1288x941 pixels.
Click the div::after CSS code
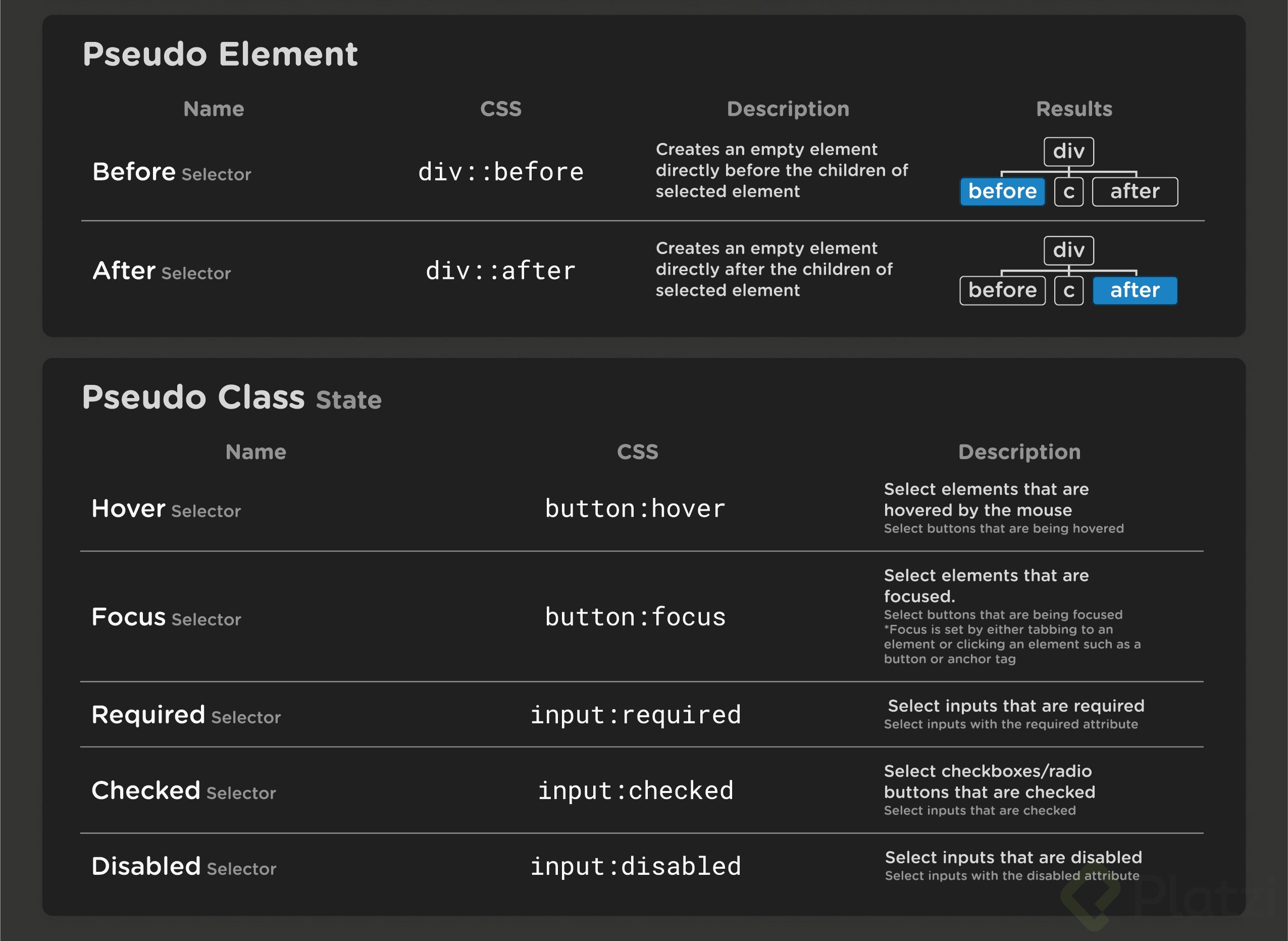click(501, 271)
